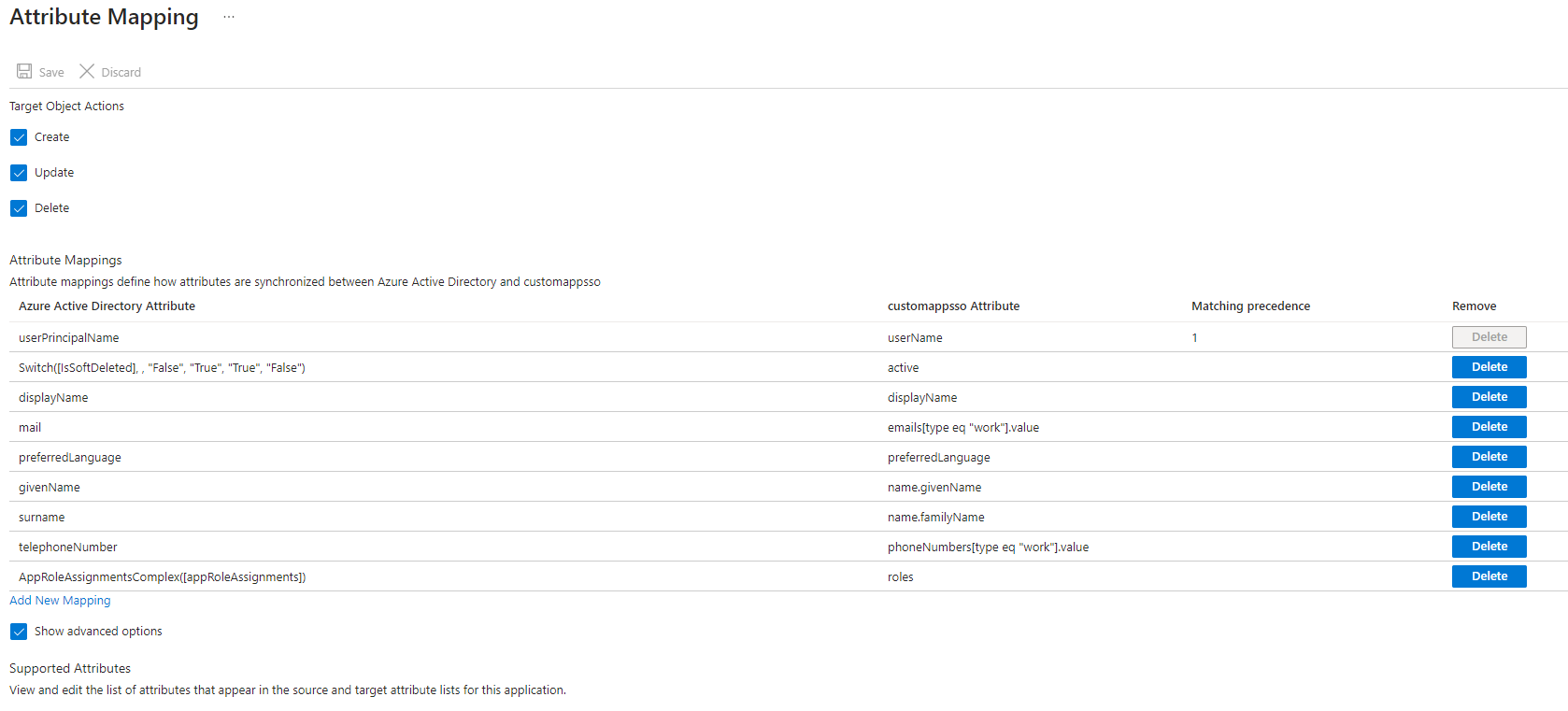Open the userPrincipalName mapping row
Viewport: 1568px width, 711px height.
point(68,338)
